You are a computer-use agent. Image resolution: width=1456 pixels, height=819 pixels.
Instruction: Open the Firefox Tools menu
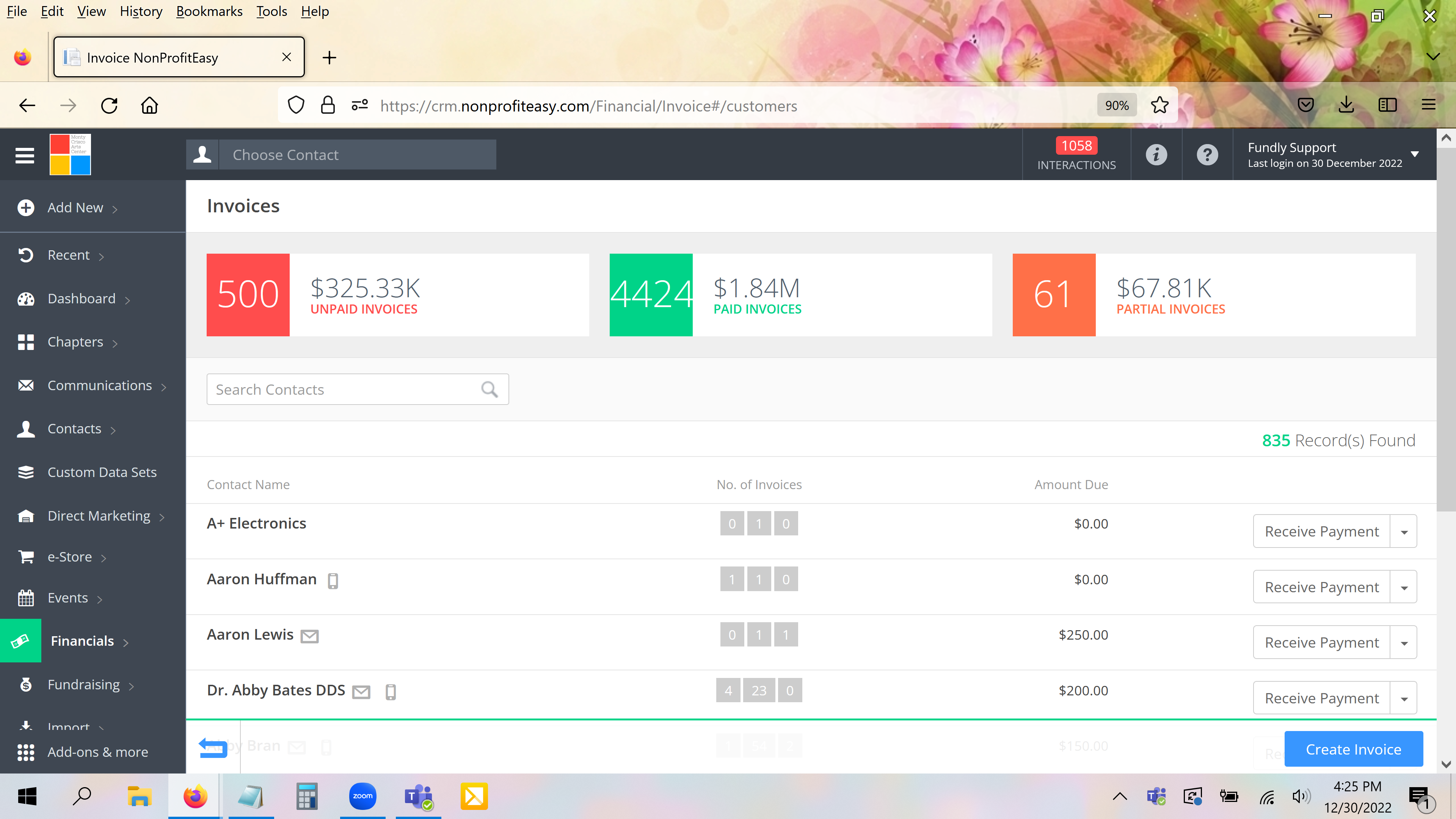[x=271, y=11]
